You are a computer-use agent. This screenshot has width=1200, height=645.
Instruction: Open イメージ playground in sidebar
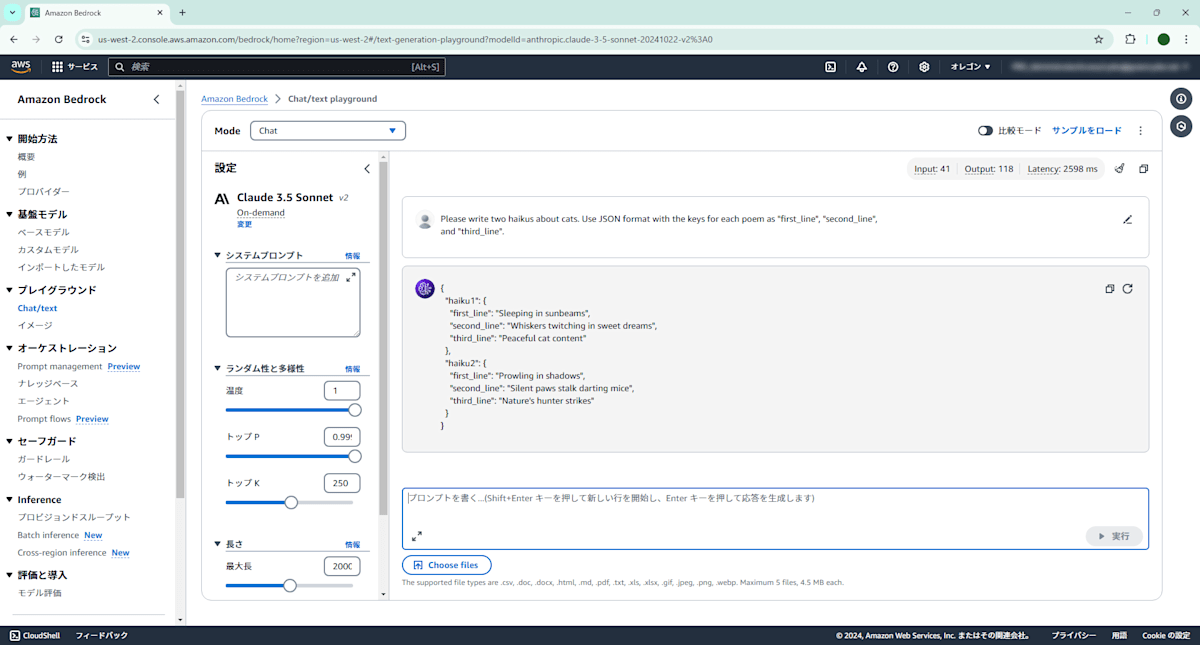[35, 325]
